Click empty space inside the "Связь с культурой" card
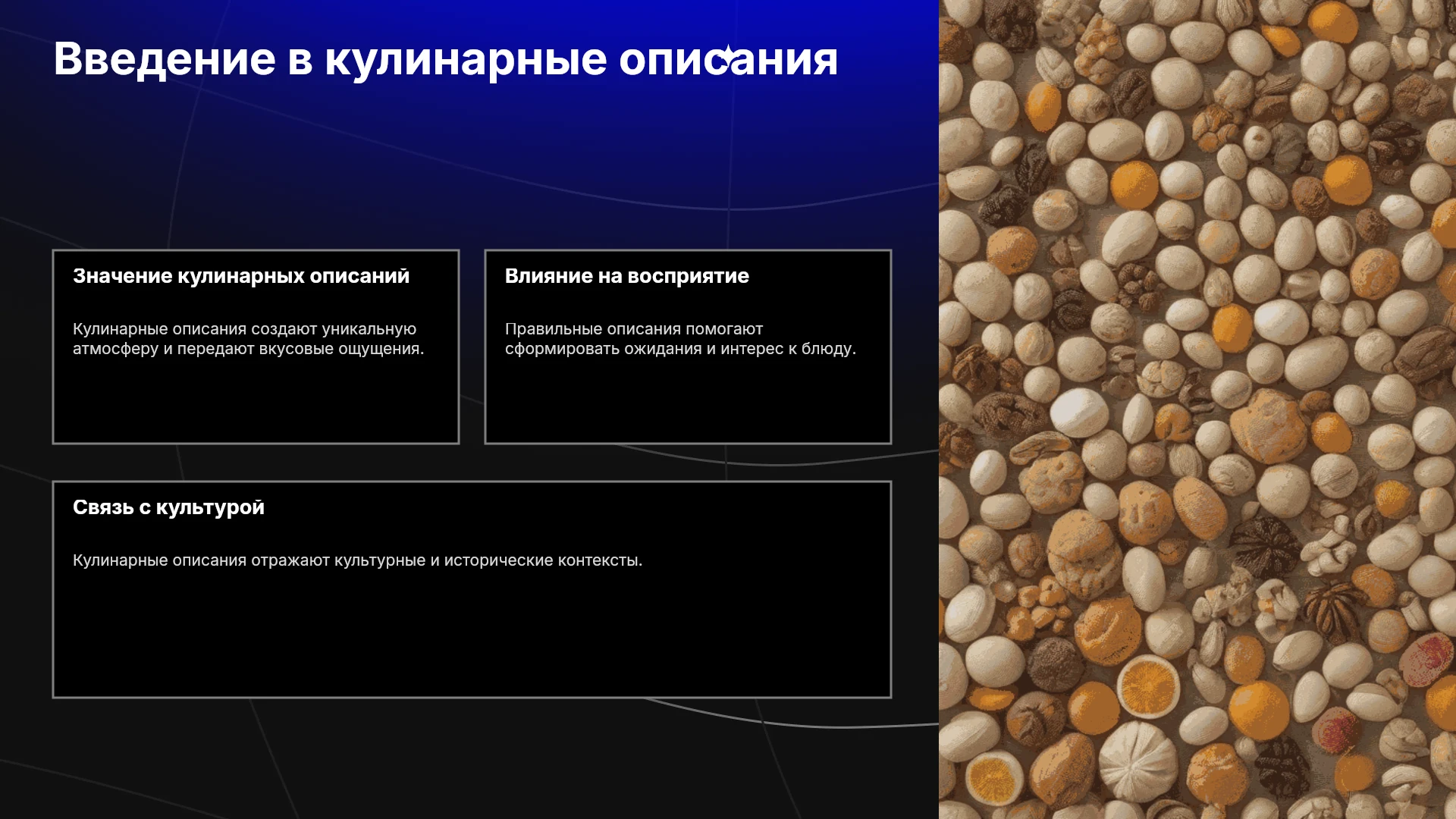The width and height of the screenshot is (1456, 819). [x=472, y=637]
